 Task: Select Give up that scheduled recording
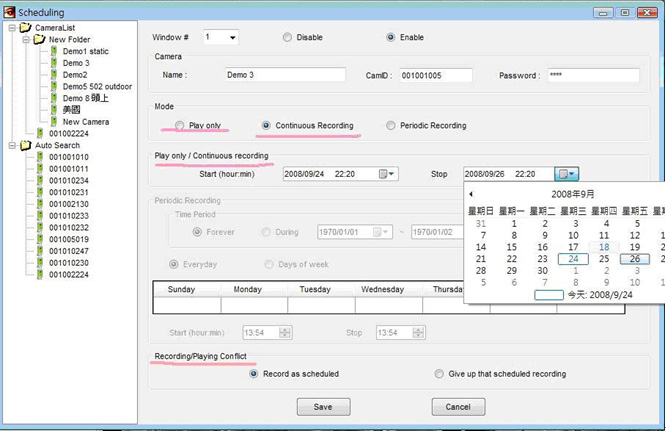point(440,374)
